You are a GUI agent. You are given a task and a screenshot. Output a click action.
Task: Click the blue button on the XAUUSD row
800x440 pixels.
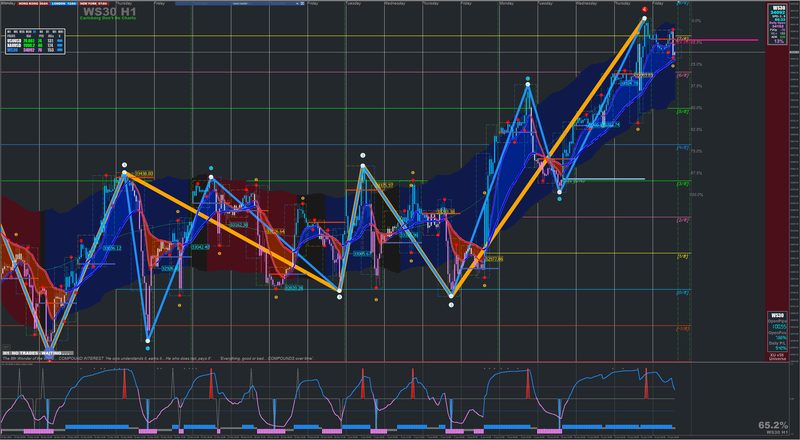(60, 45)
